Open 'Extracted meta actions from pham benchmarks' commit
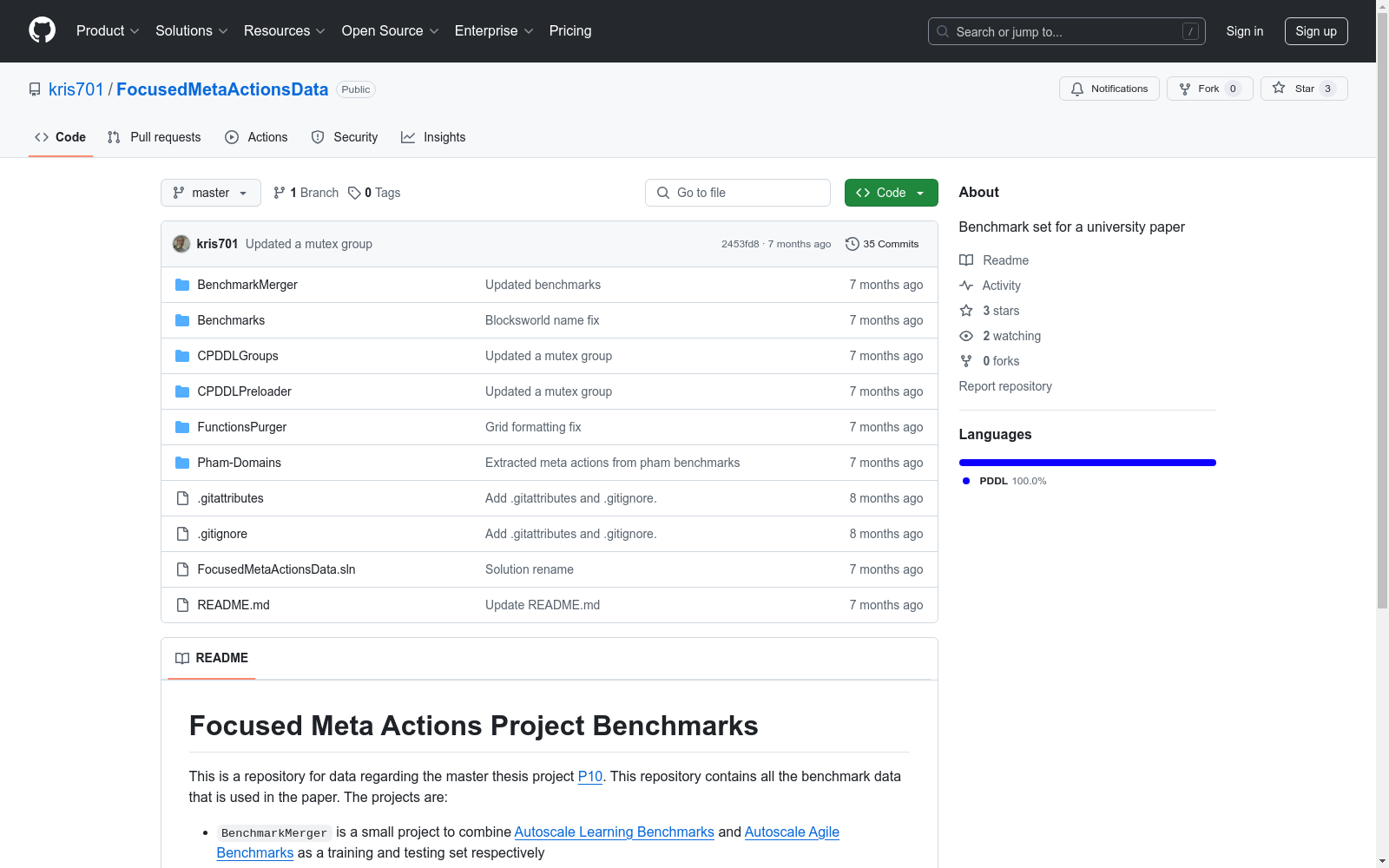The width and height of the screenshot is (1389, 868). pyautogui.click(x=613, y=463)
